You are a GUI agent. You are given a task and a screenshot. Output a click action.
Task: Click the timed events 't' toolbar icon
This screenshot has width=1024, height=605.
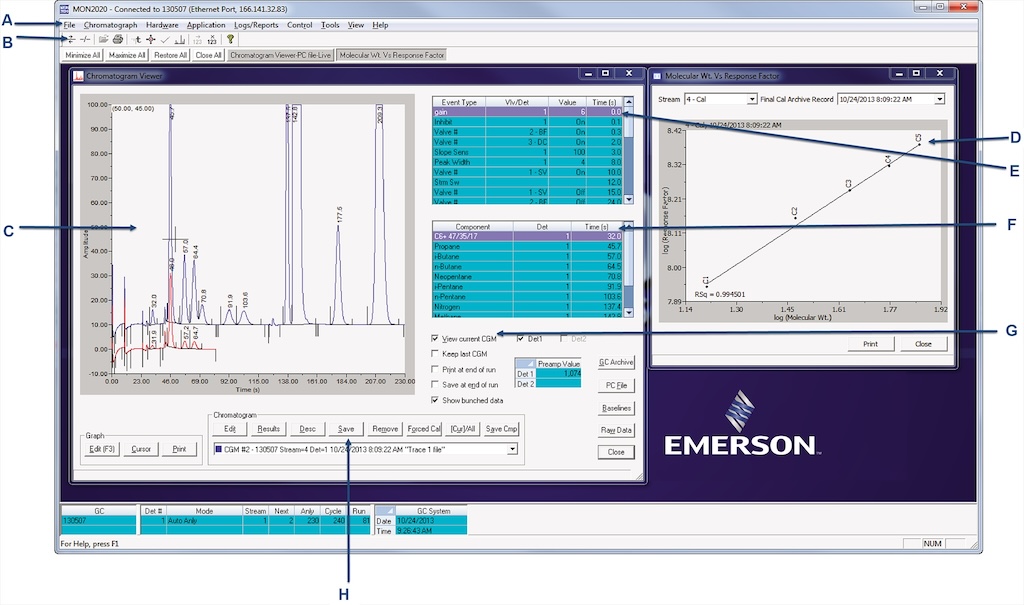[x=136, y=40]
